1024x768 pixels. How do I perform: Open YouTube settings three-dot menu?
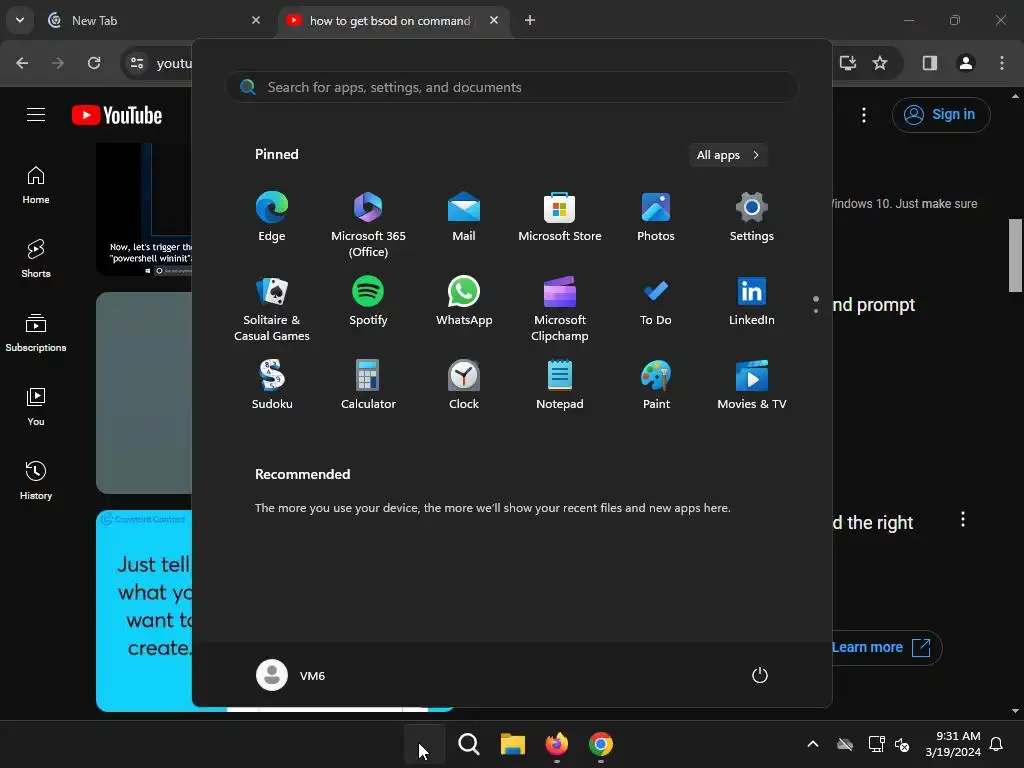[863, 115]
